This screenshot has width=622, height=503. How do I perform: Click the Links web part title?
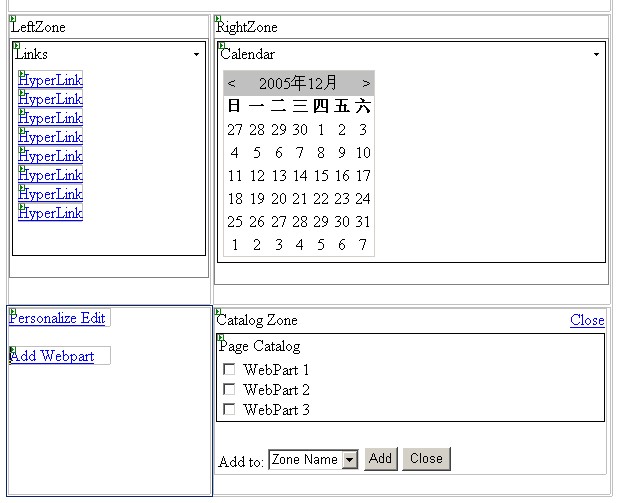pyautogui.click(x=31, y=54)
